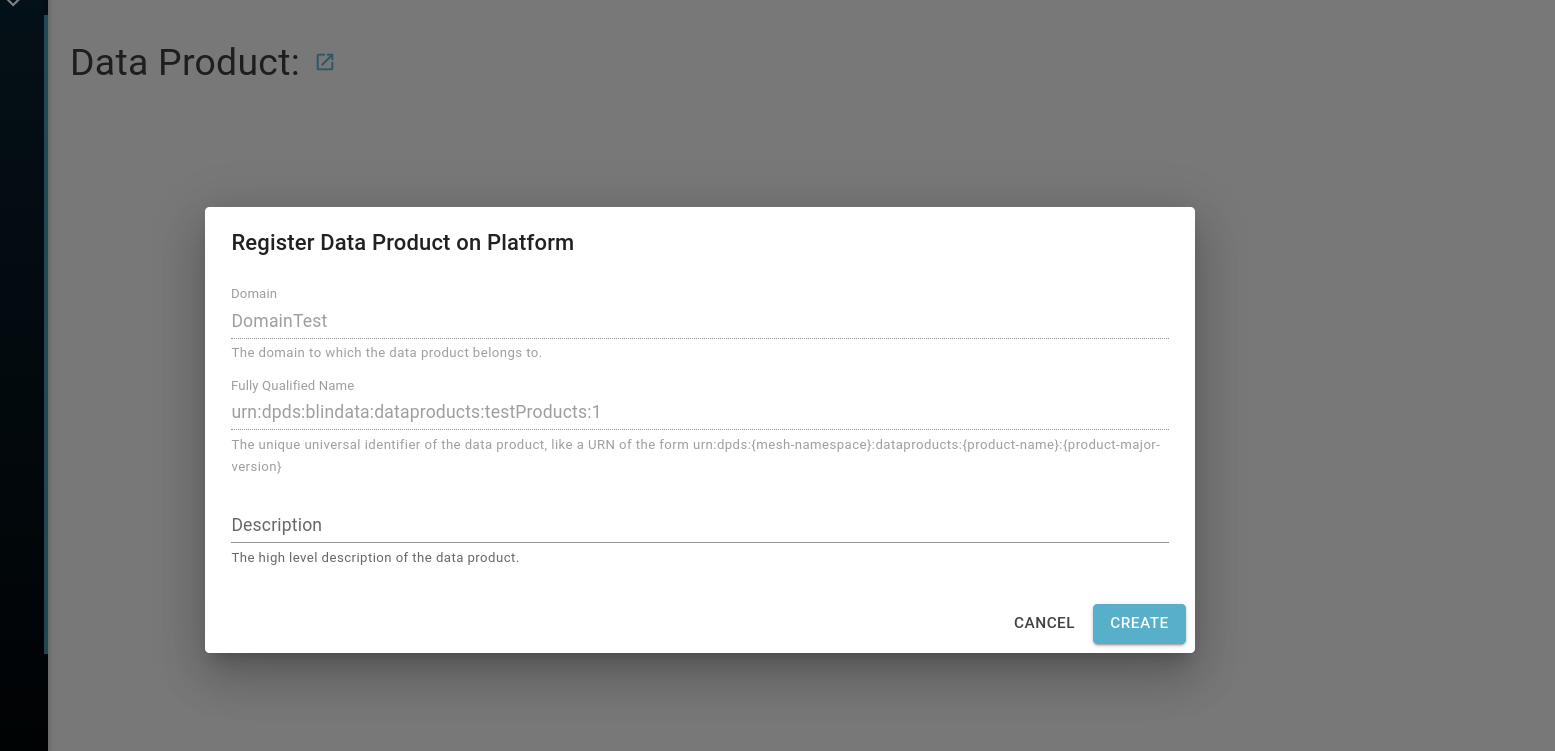Select the Fully Qualified Name field
The height and width of the screenshot is (751, 1555).
tap(700, 412)
